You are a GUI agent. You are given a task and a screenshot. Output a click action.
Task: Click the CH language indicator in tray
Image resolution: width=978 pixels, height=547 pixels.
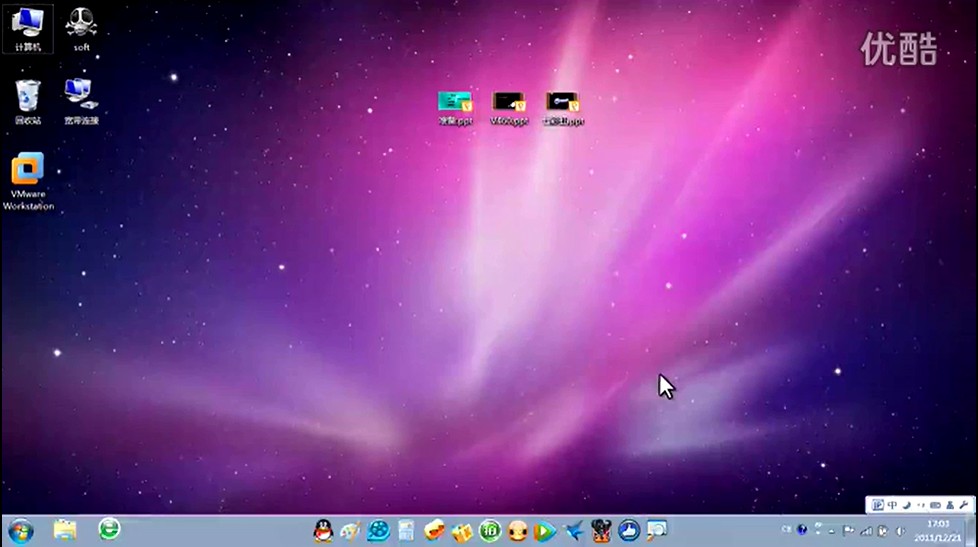(786, 530)
